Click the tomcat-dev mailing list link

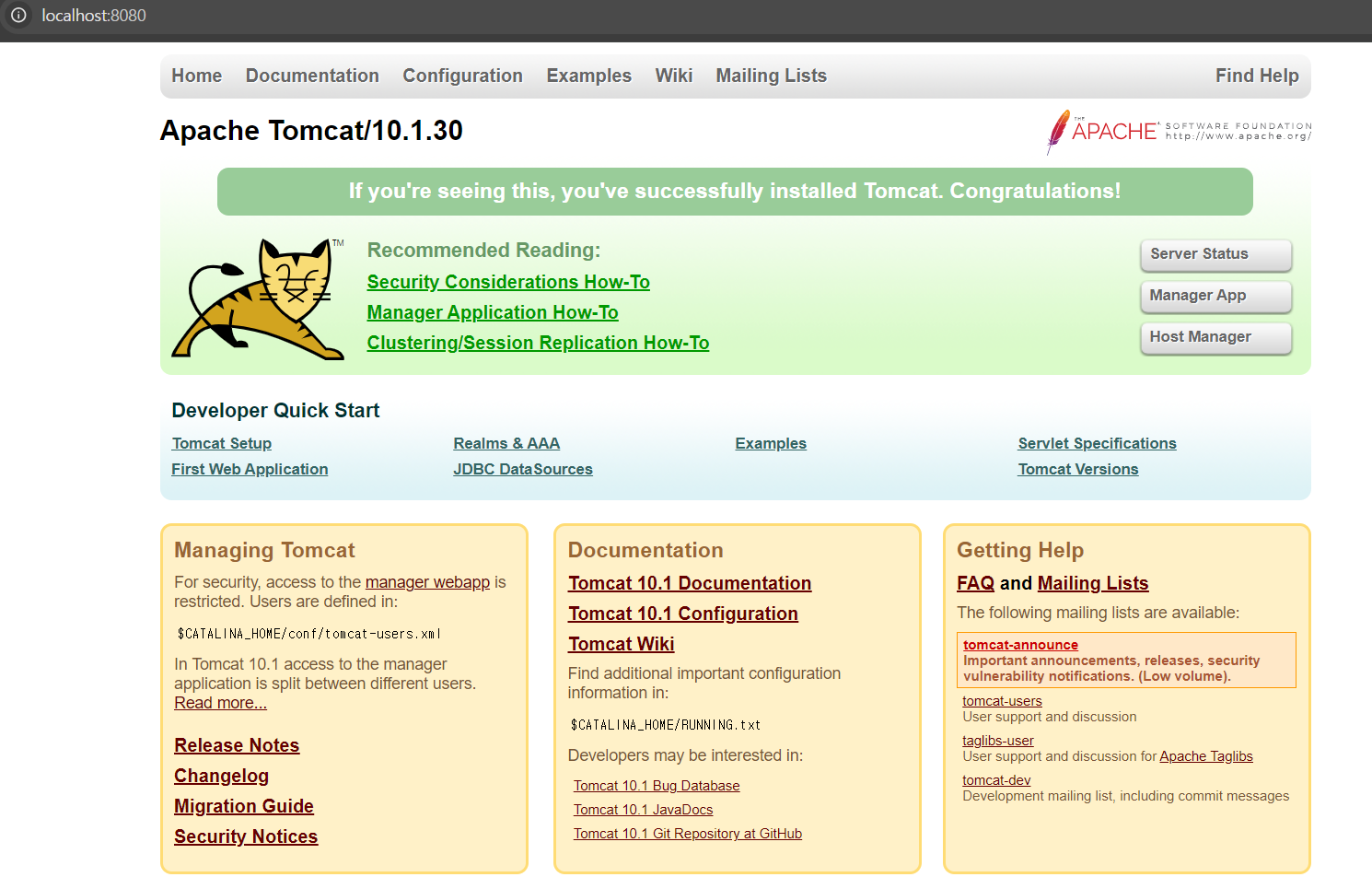click(996, 780)
